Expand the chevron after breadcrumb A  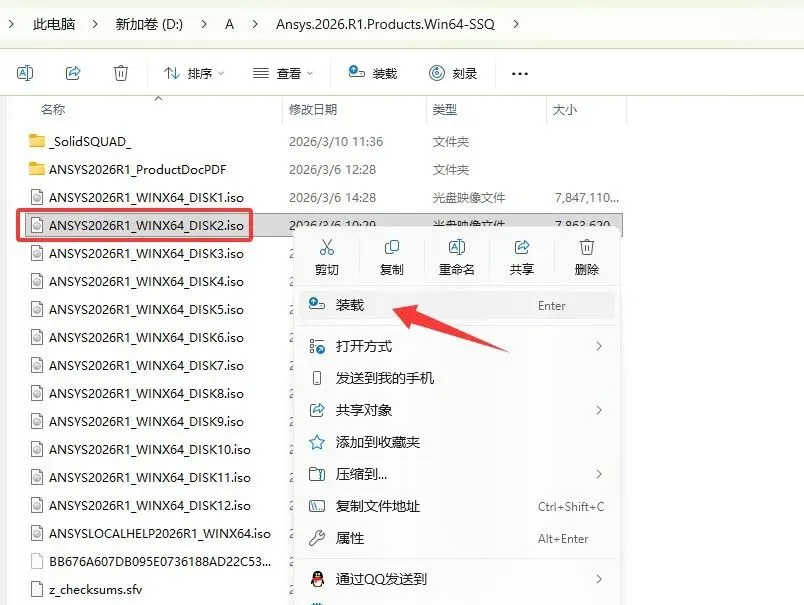pyautogui.click(x=255, y=24)
